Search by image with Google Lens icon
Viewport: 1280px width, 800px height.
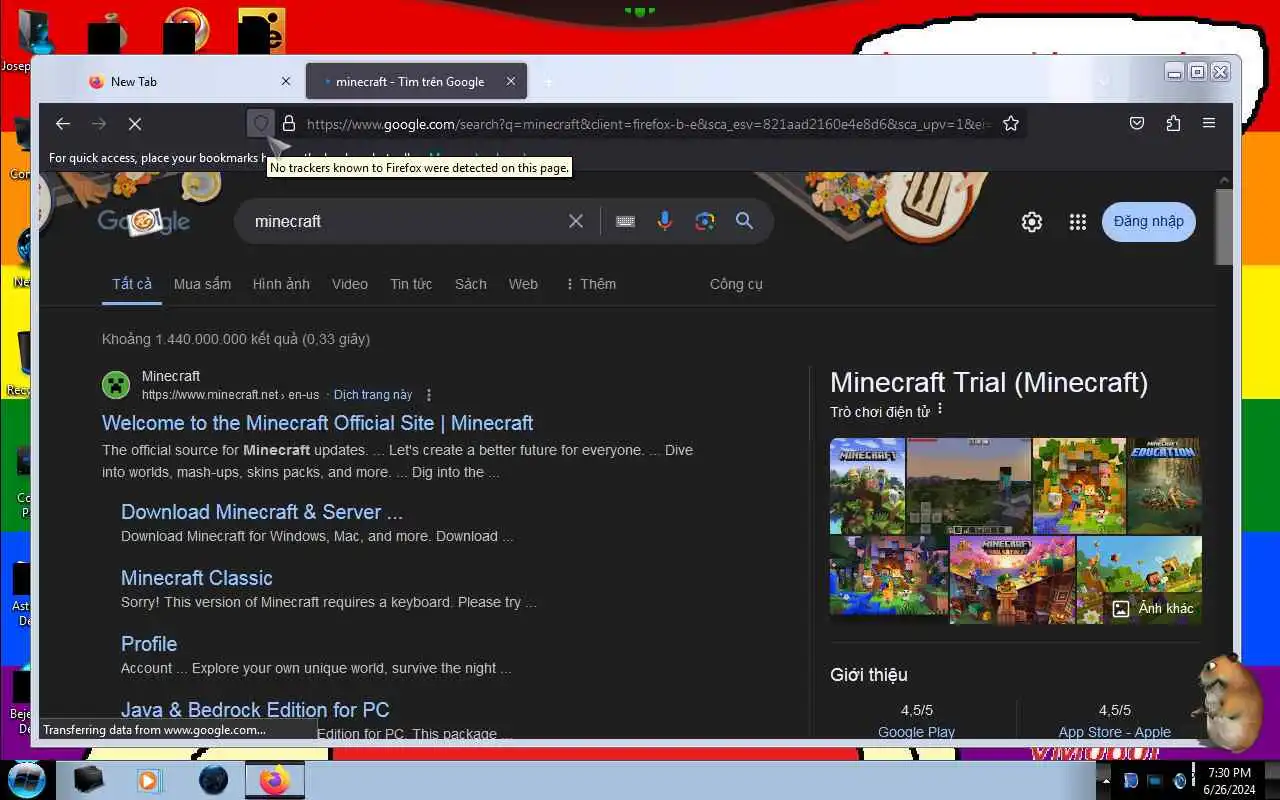(705, 221)
